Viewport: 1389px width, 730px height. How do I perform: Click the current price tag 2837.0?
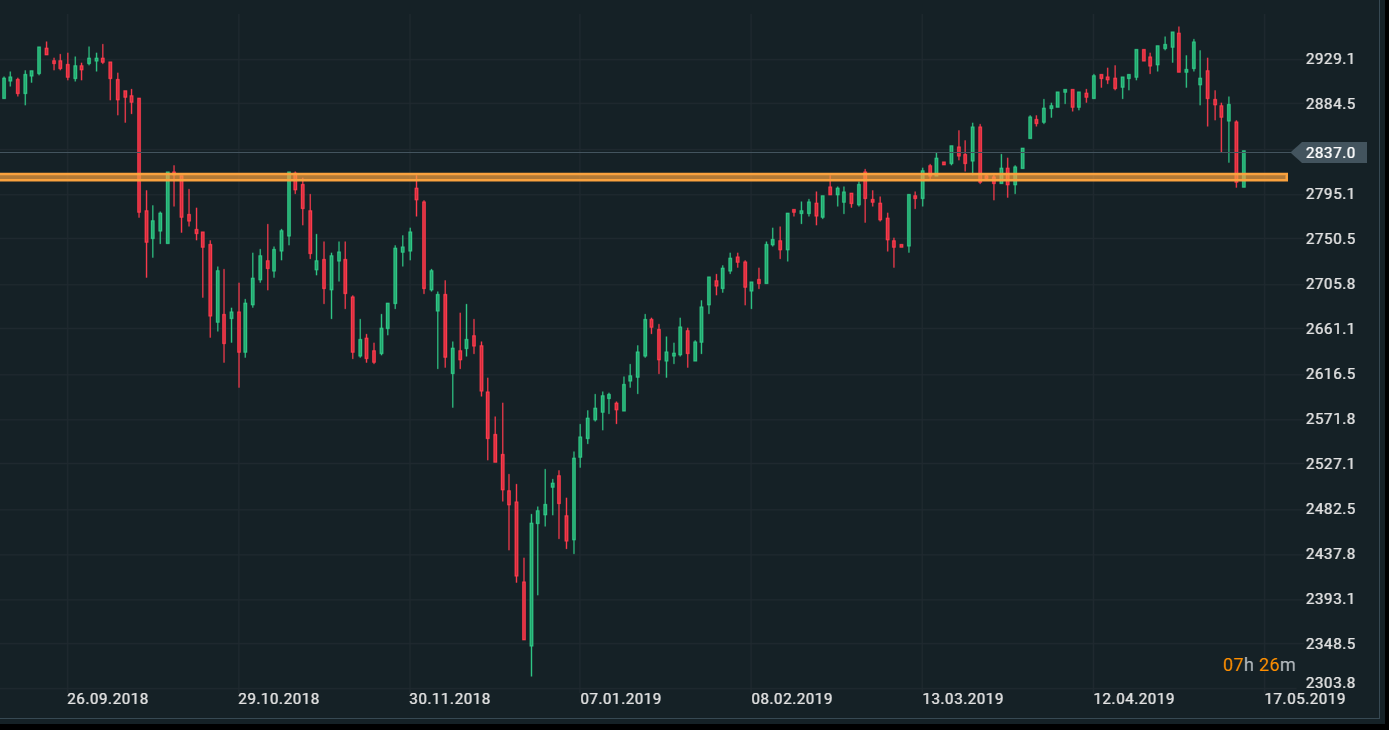tap(1329, 152)
